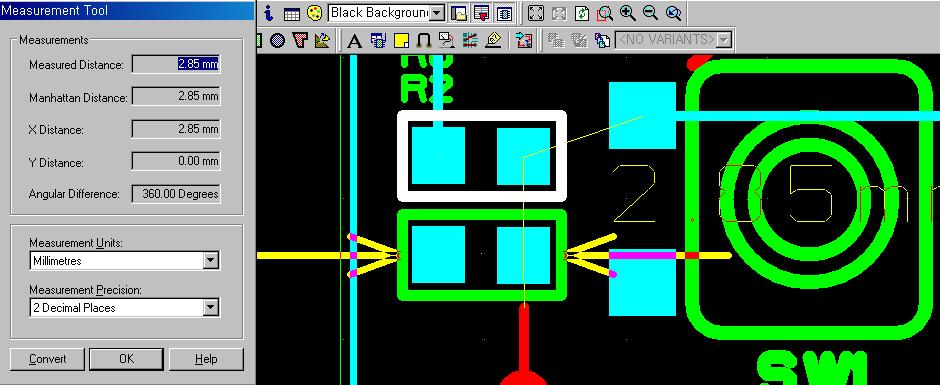This screenshot has width=940, height=385.
Task: Toggle the component bin panel button
Action: coord(504,13)
